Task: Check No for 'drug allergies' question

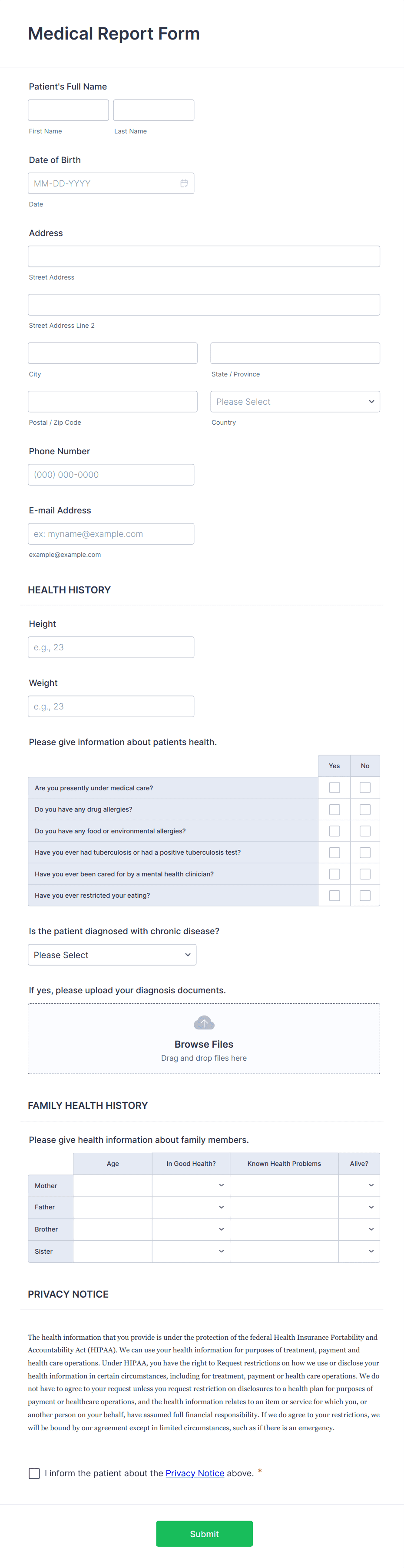Action: [x=365, y=809]
